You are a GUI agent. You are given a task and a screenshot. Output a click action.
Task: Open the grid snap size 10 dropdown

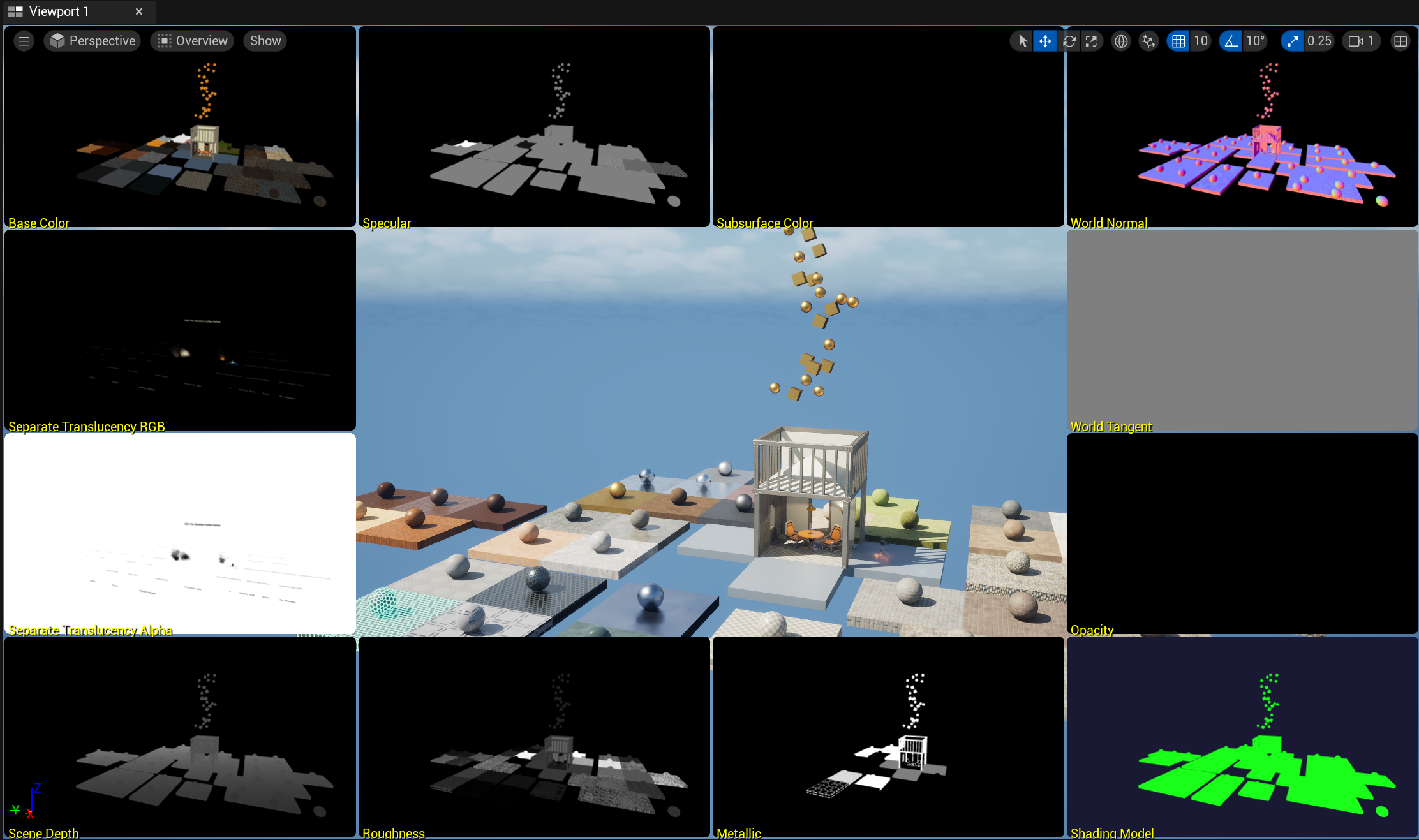[1201, 41]
